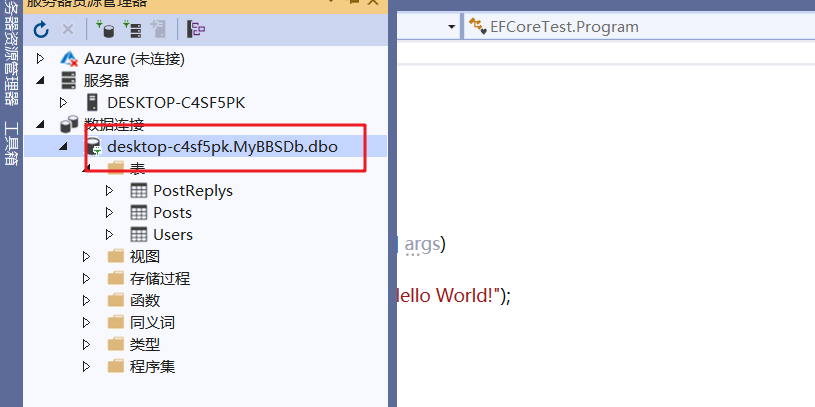Screen dimensions: 815x407
Task: Click the Users table icon
Action: pyautogui.click(x=138, y=234)
